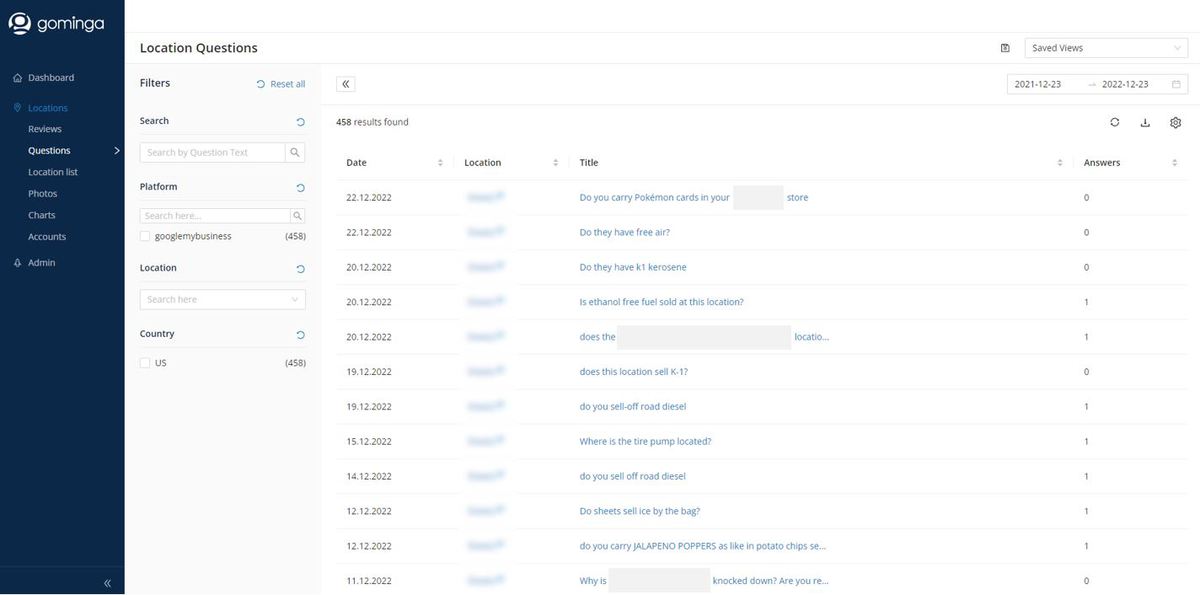Open Reviews in the sidebar
1200x595 pixels.
[45, 129]
